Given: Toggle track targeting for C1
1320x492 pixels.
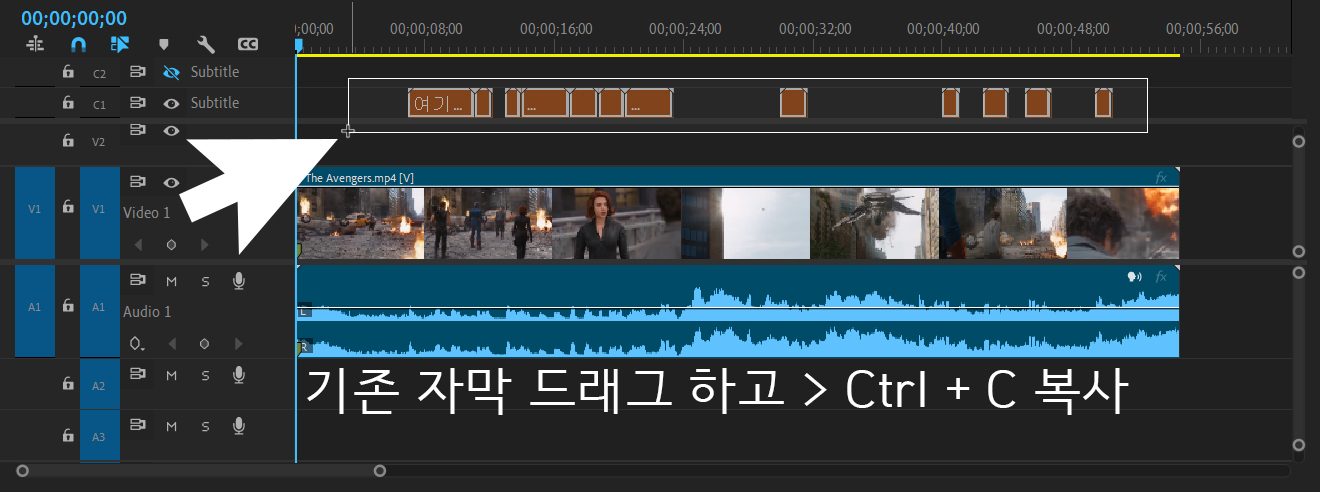Looking at the screenshot, I should pos(99,104).
